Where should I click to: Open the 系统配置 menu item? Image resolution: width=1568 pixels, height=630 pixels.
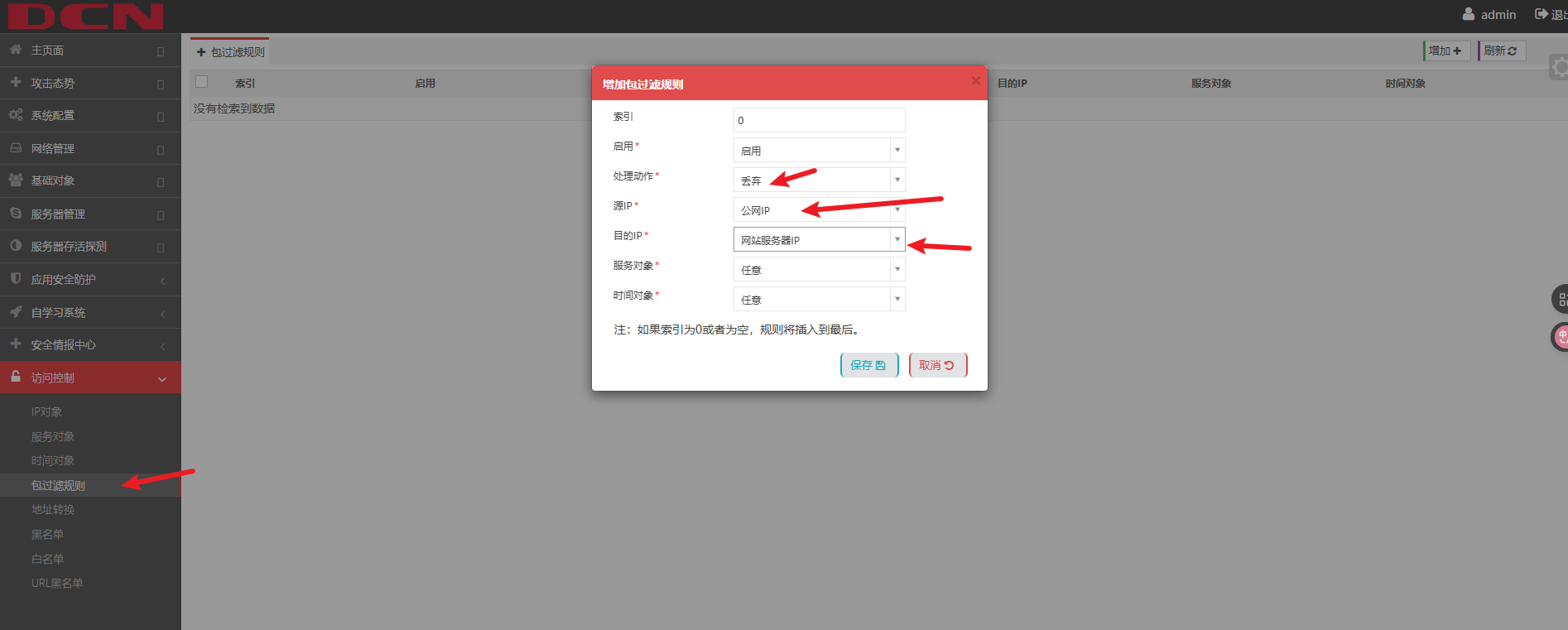point(90,115)
